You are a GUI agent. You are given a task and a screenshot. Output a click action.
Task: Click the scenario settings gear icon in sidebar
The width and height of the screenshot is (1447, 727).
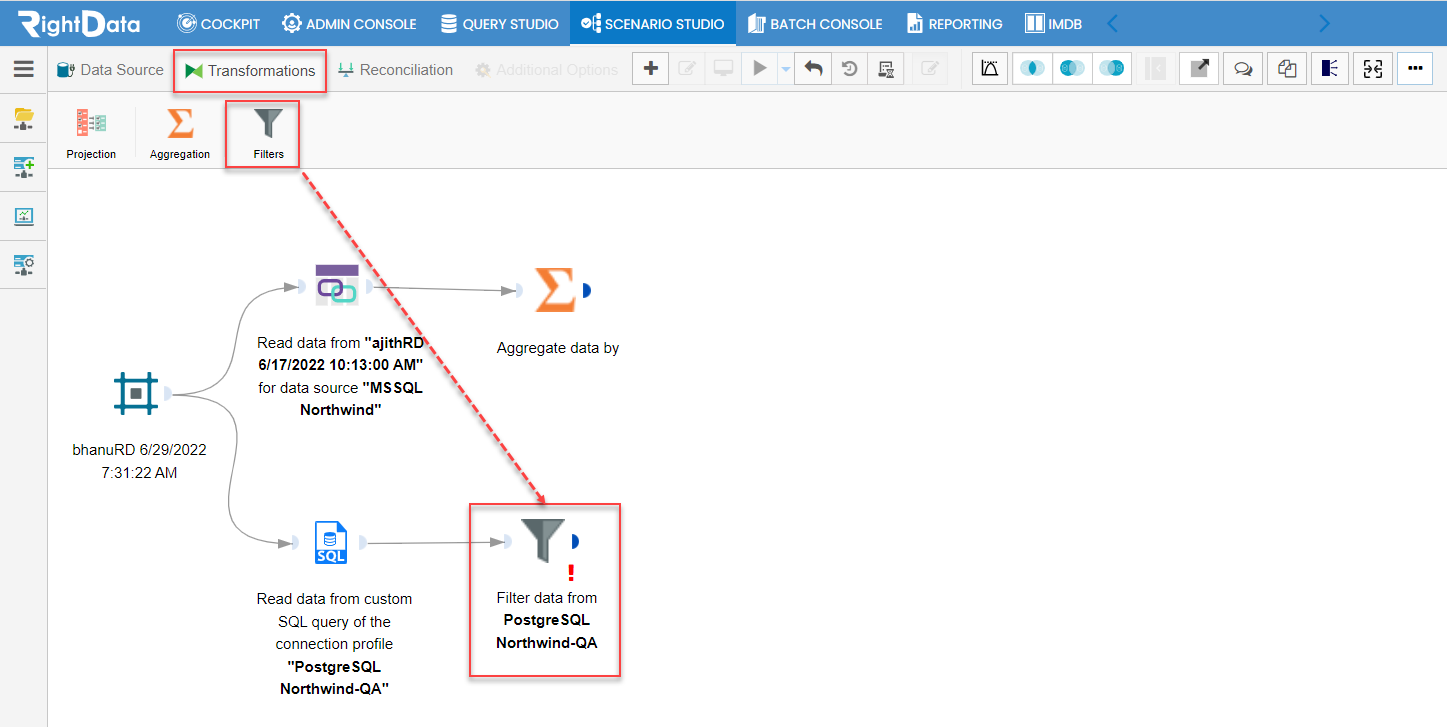pos(23,264)
